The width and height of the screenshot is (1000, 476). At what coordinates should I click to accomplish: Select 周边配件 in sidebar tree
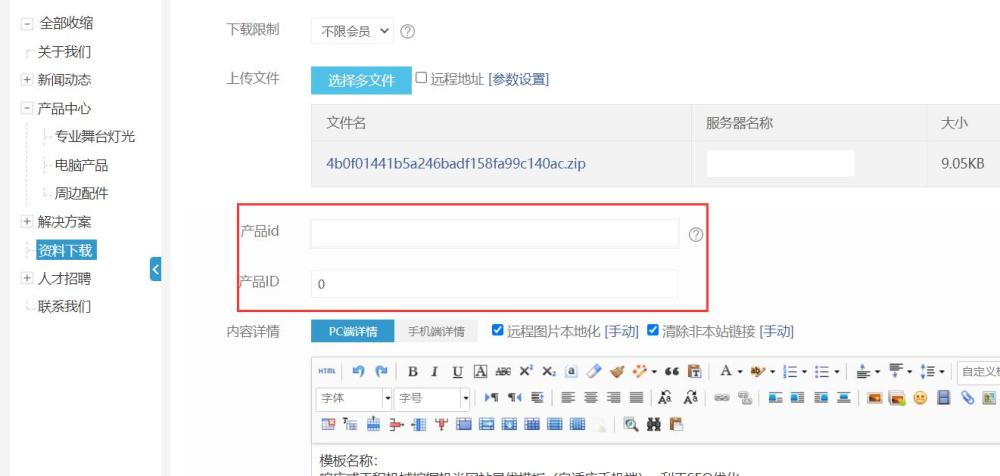[81, 193]
